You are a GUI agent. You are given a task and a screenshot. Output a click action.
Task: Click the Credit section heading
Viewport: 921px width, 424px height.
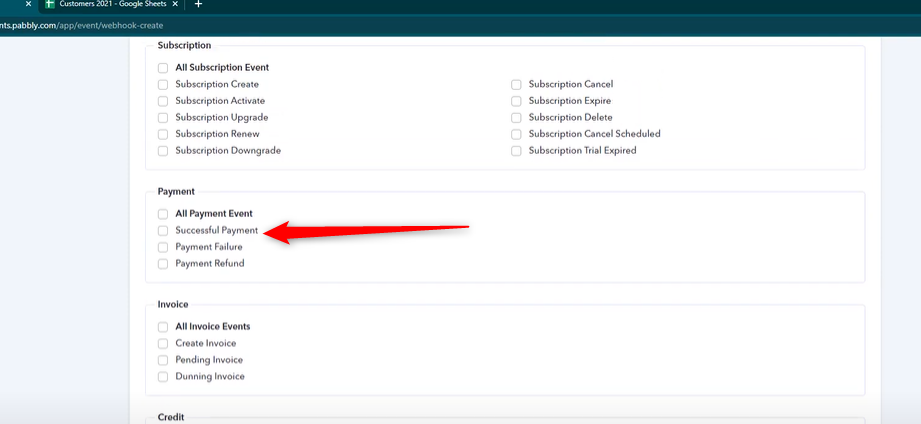pyautogui.click(x=171, y=417)
